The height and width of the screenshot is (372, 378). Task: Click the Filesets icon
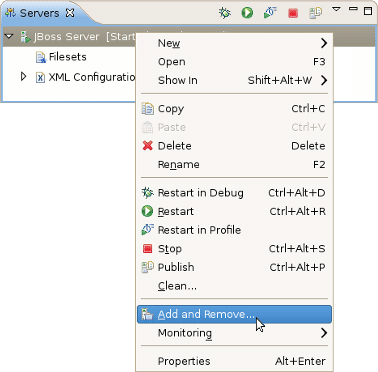(x=41, y=57)
